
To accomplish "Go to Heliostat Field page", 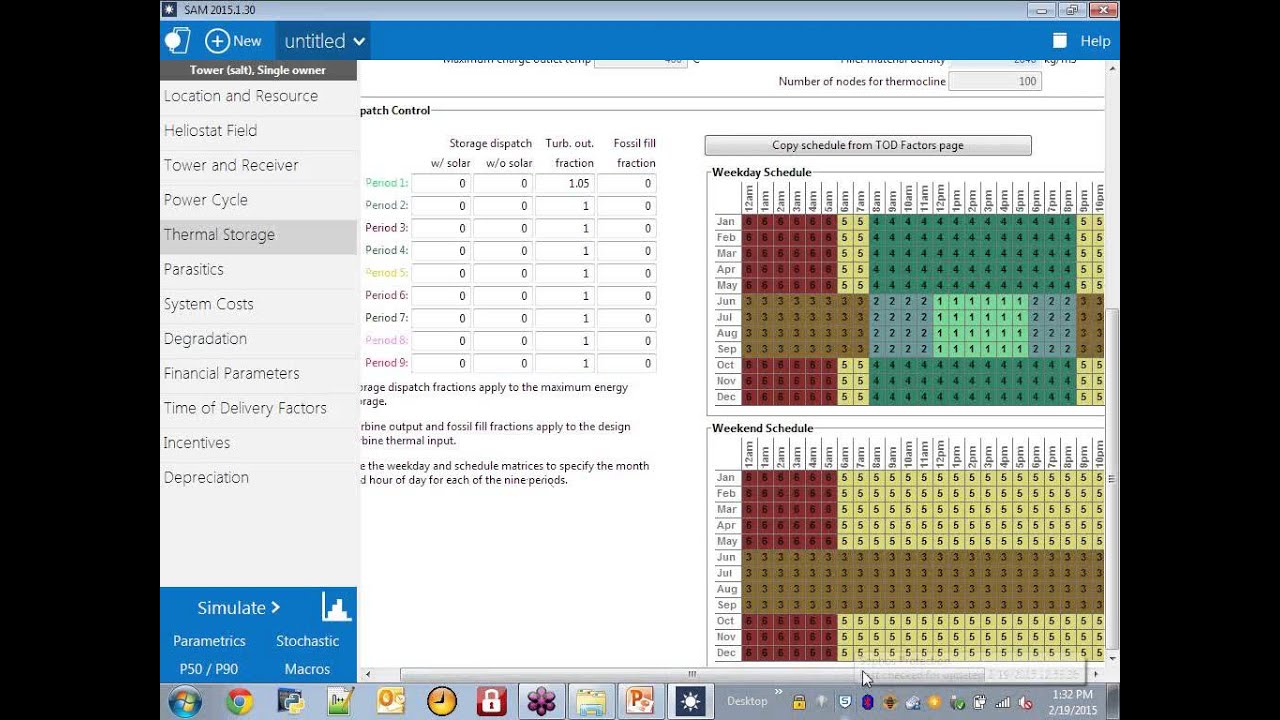I will pyautogui.click(x=258, y=131).
